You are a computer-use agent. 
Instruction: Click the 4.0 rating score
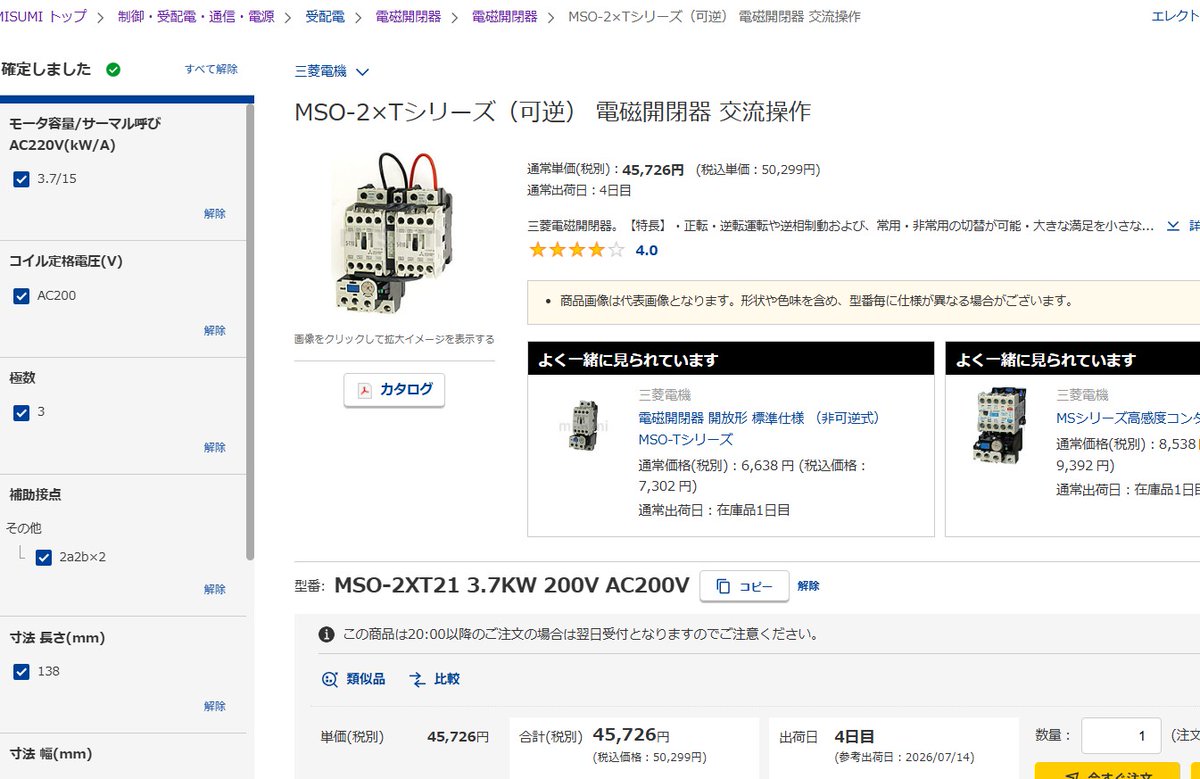pyautogui.click(x=647, y=250)
